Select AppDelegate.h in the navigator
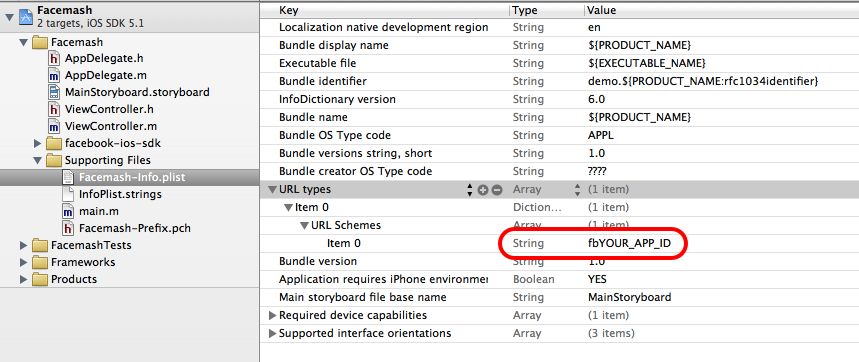 [x=104, y=59]
